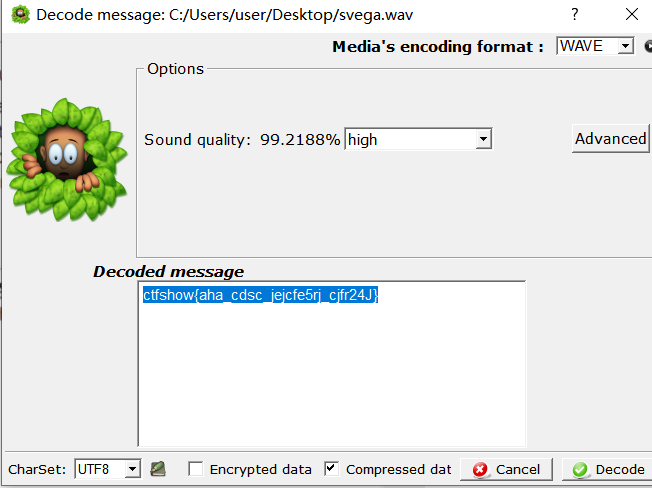Close the Decode message dialog window
Screen dimensions: 652x488
point(632,15)
